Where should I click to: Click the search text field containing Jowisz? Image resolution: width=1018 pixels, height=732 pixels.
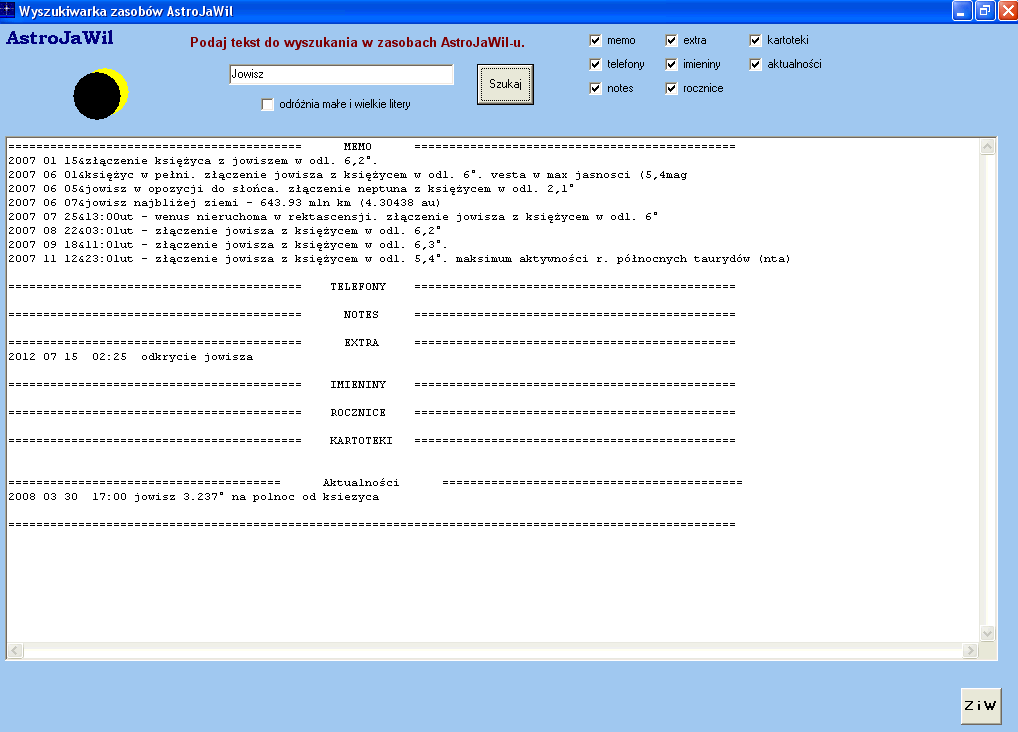pyautogui.click(x=341, y=74)
